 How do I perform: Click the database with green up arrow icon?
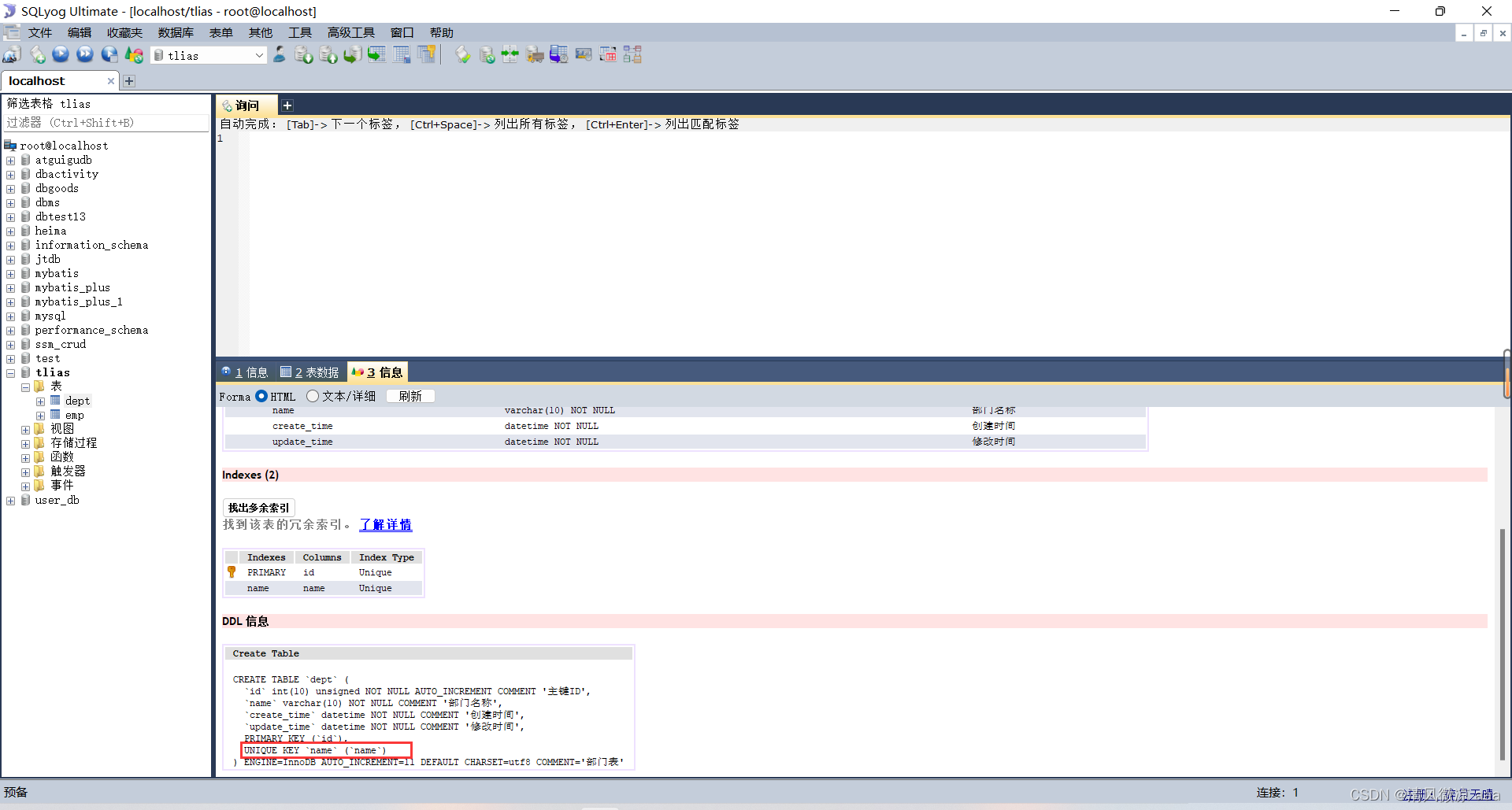pyautogui.click(x=328, y=55)
